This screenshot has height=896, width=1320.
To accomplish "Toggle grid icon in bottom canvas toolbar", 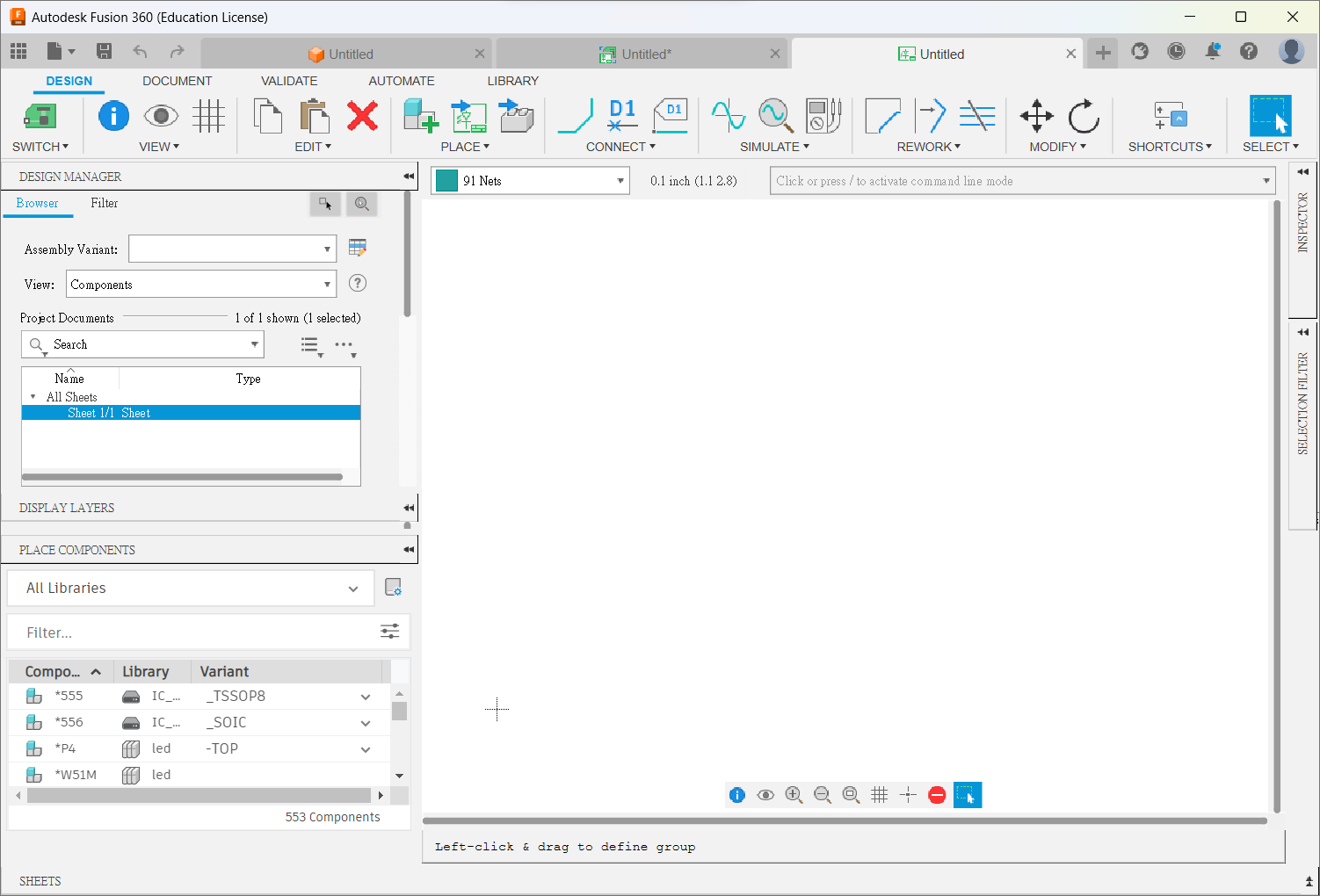I will click(879, 795).
